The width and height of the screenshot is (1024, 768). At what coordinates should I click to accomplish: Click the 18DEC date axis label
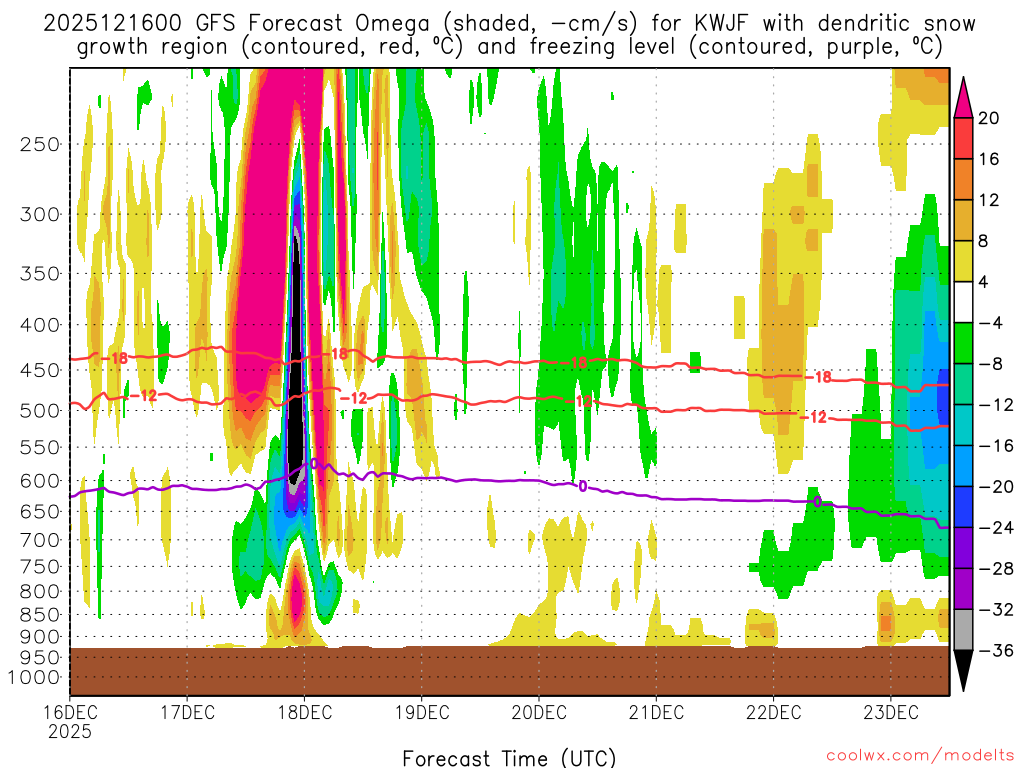tap(305, 712)
